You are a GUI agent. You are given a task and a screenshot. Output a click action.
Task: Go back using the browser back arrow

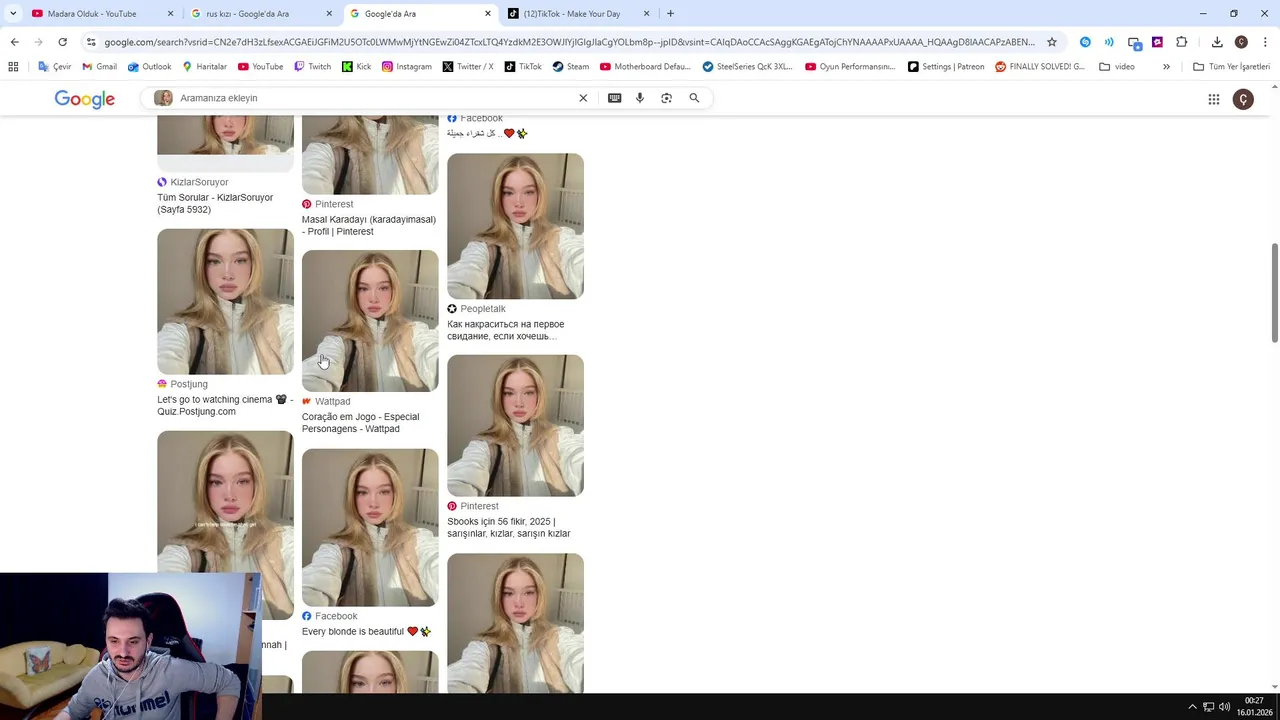click(x=14, y=42)
